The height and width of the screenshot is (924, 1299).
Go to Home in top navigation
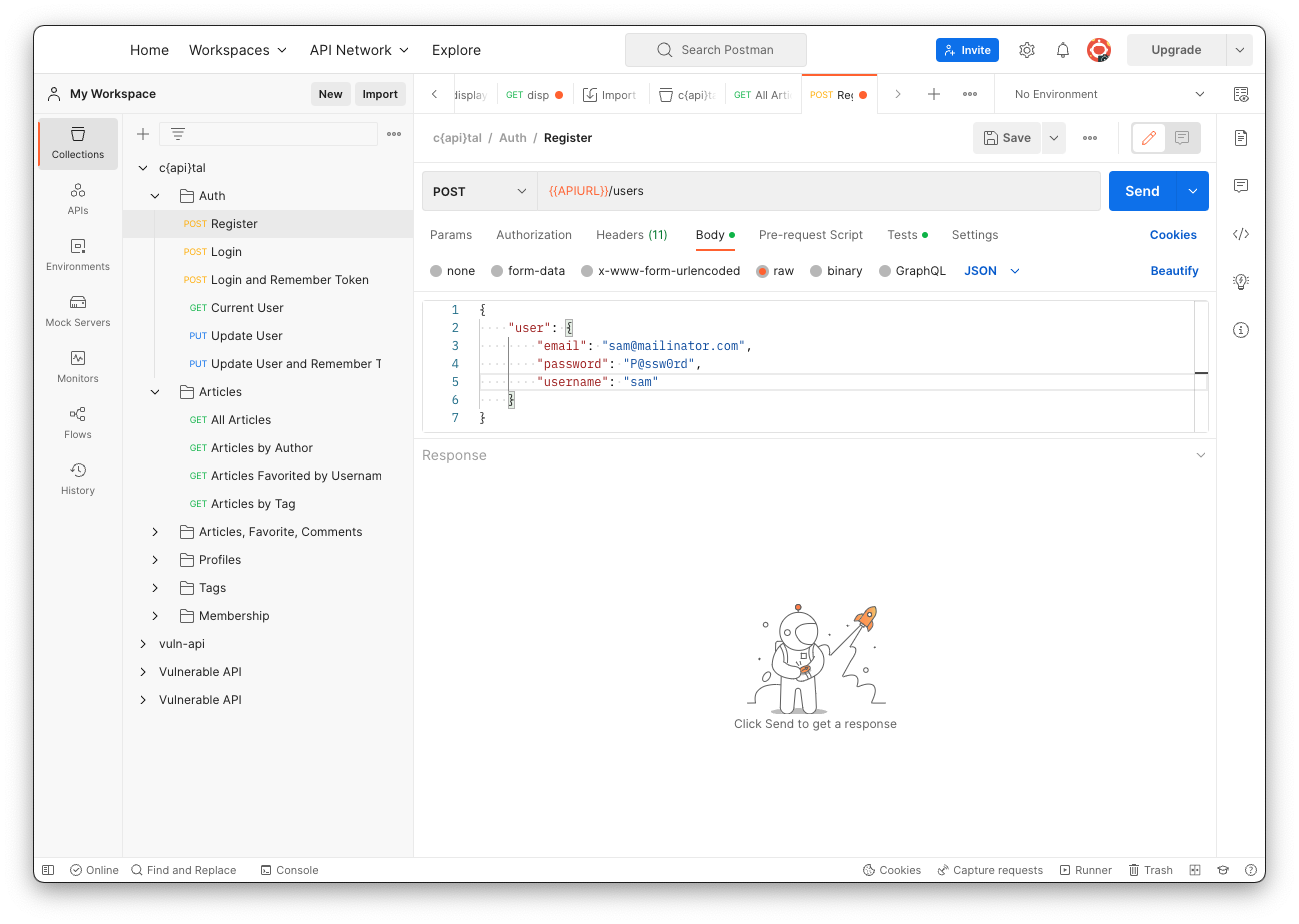pos(150,50)
